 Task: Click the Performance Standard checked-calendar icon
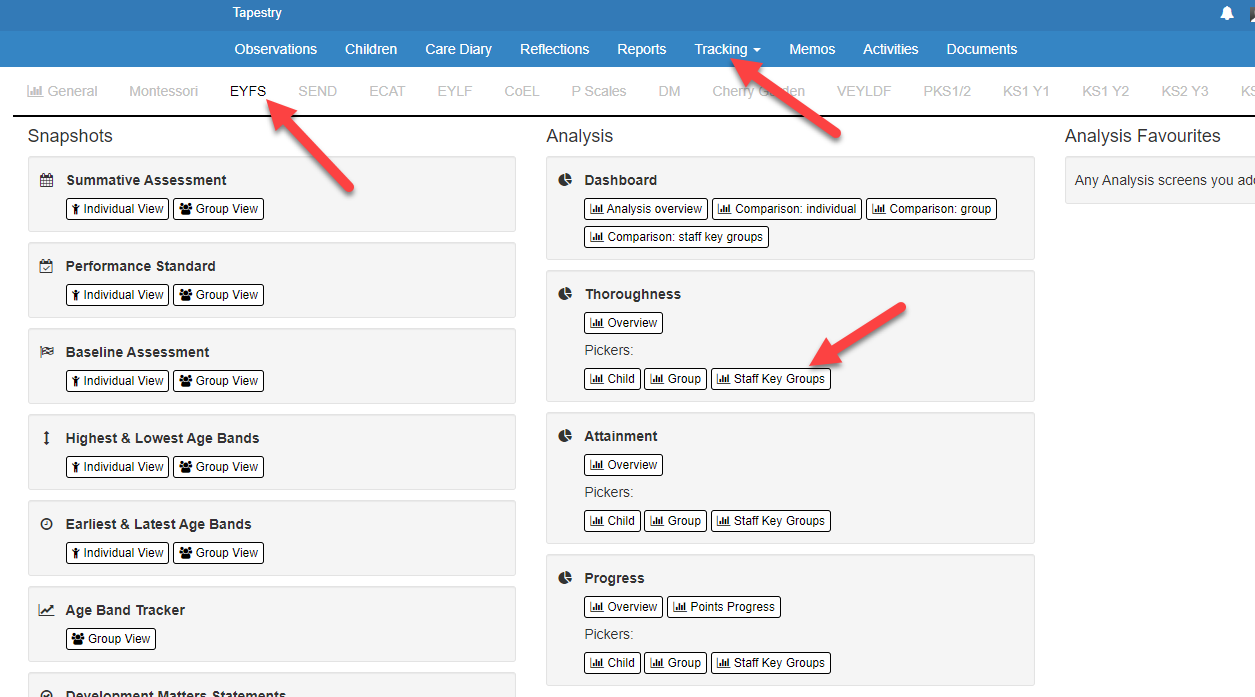click(x=46, y=266)
